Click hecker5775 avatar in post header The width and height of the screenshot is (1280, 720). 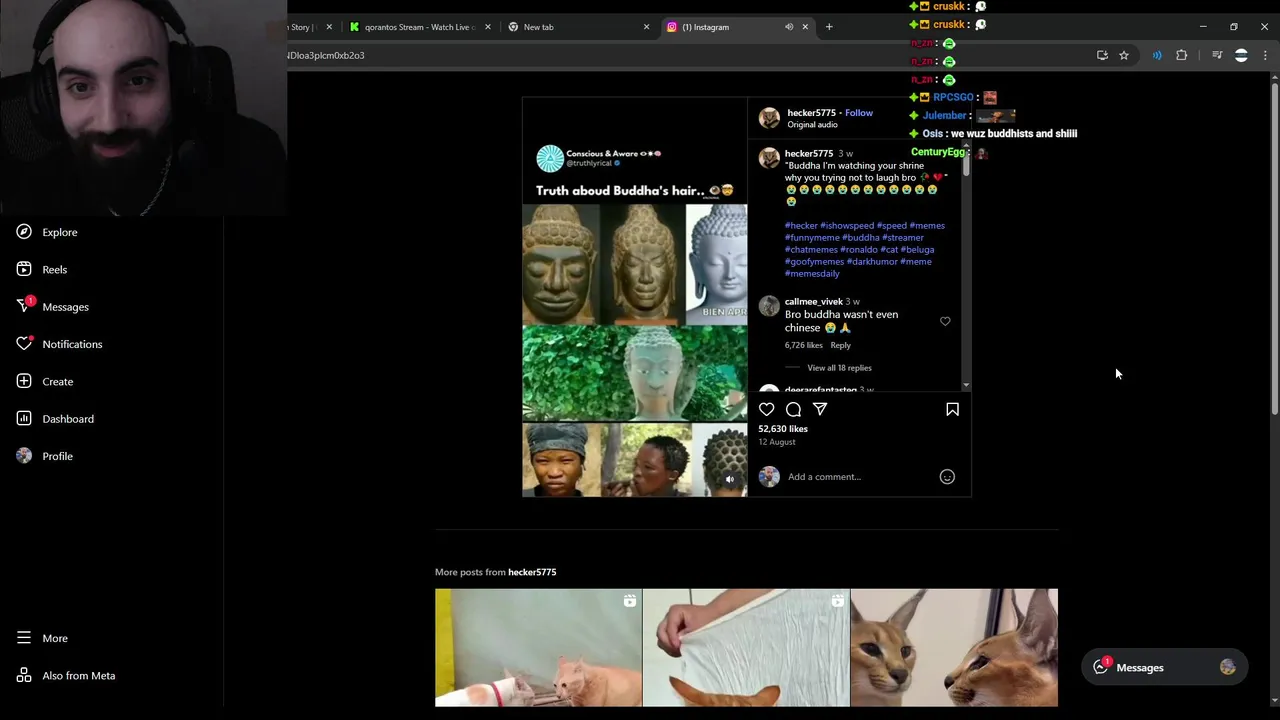coord(769,118)
